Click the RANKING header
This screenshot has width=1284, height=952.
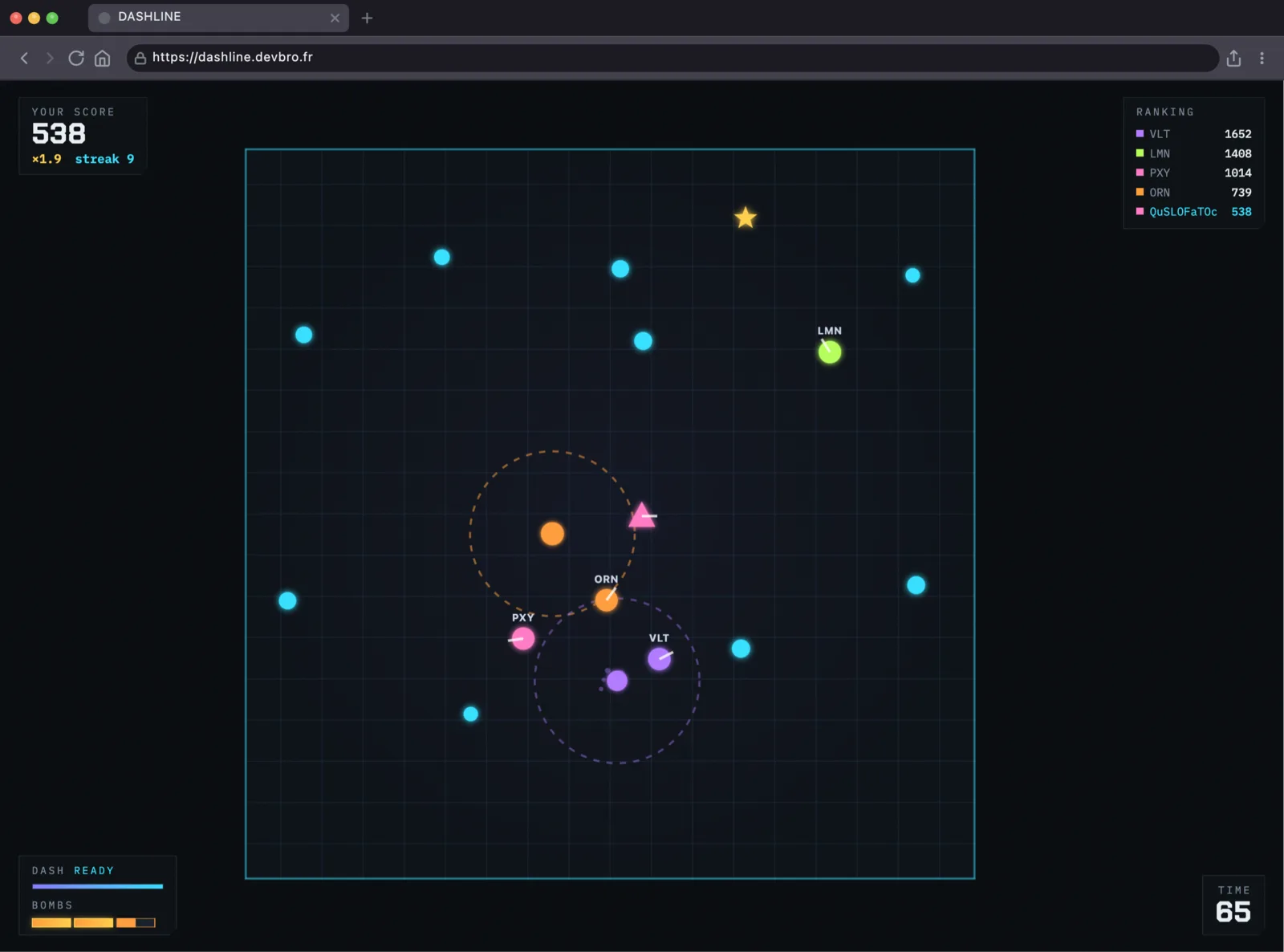point(1165,112)
